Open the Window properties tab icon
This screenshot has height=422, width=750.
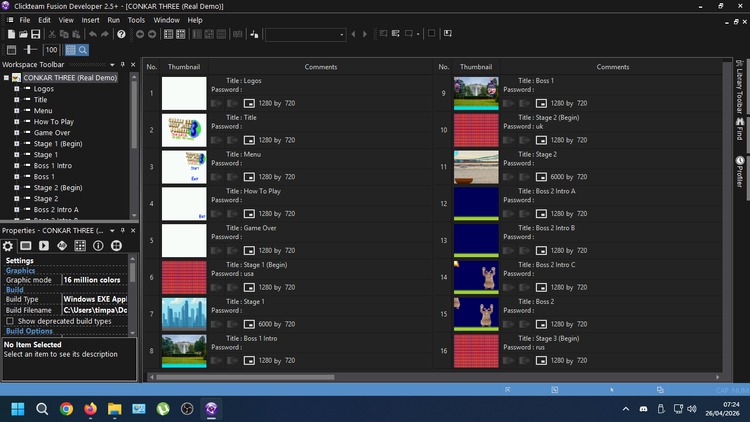pyautogui.click(x=26, y=245)
